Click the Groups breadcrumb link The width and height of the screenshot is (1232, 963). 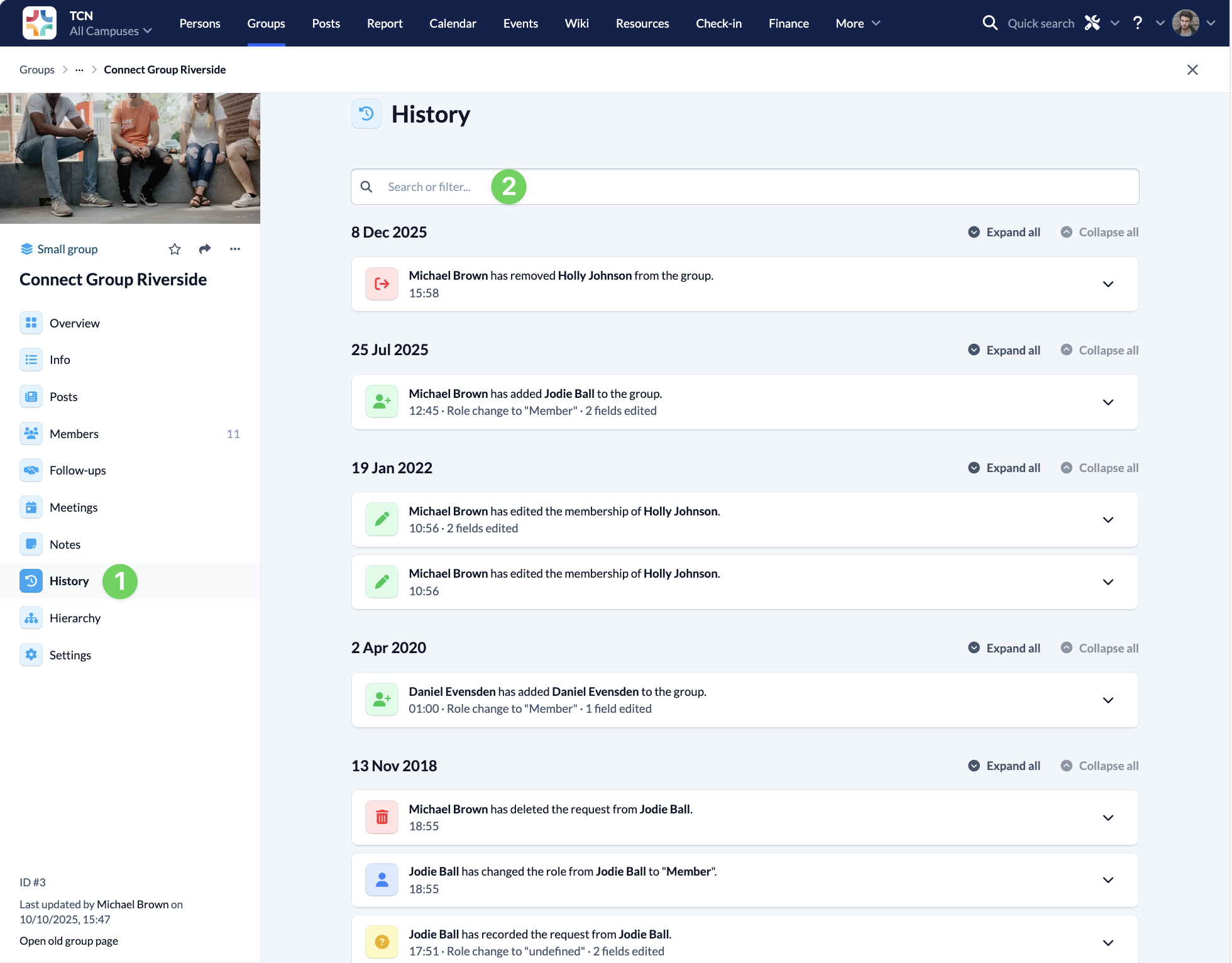point(36,70)
